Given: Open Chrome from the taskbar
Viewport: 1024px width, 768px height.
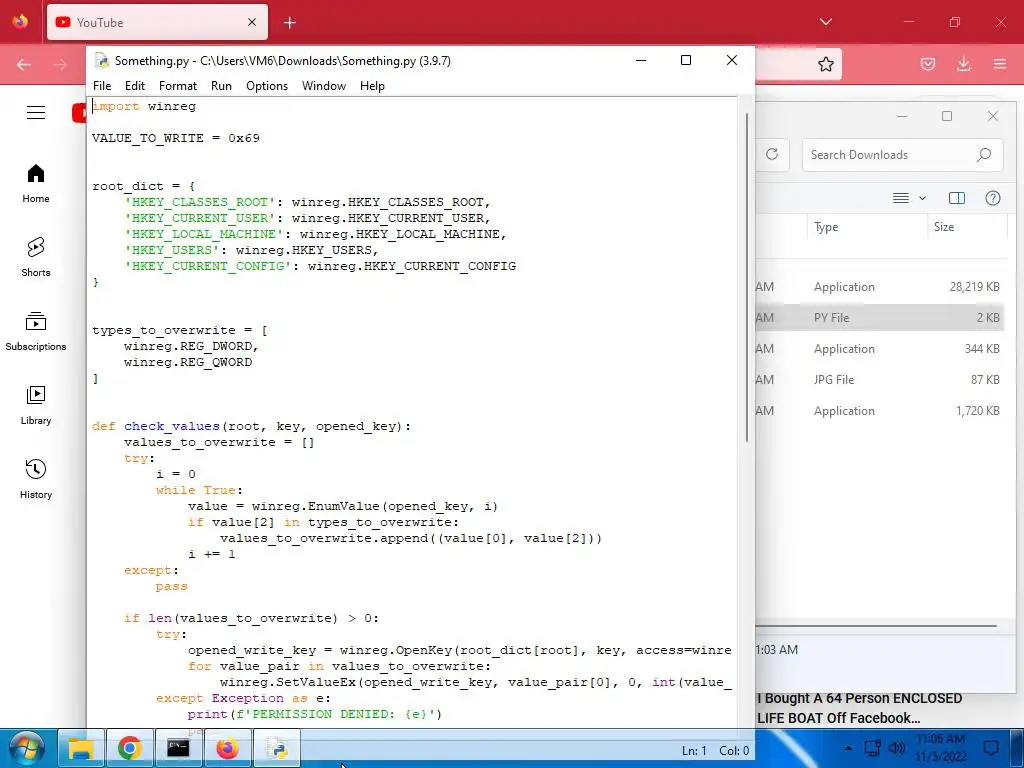Looking at the screenshot, I should 129,748.
